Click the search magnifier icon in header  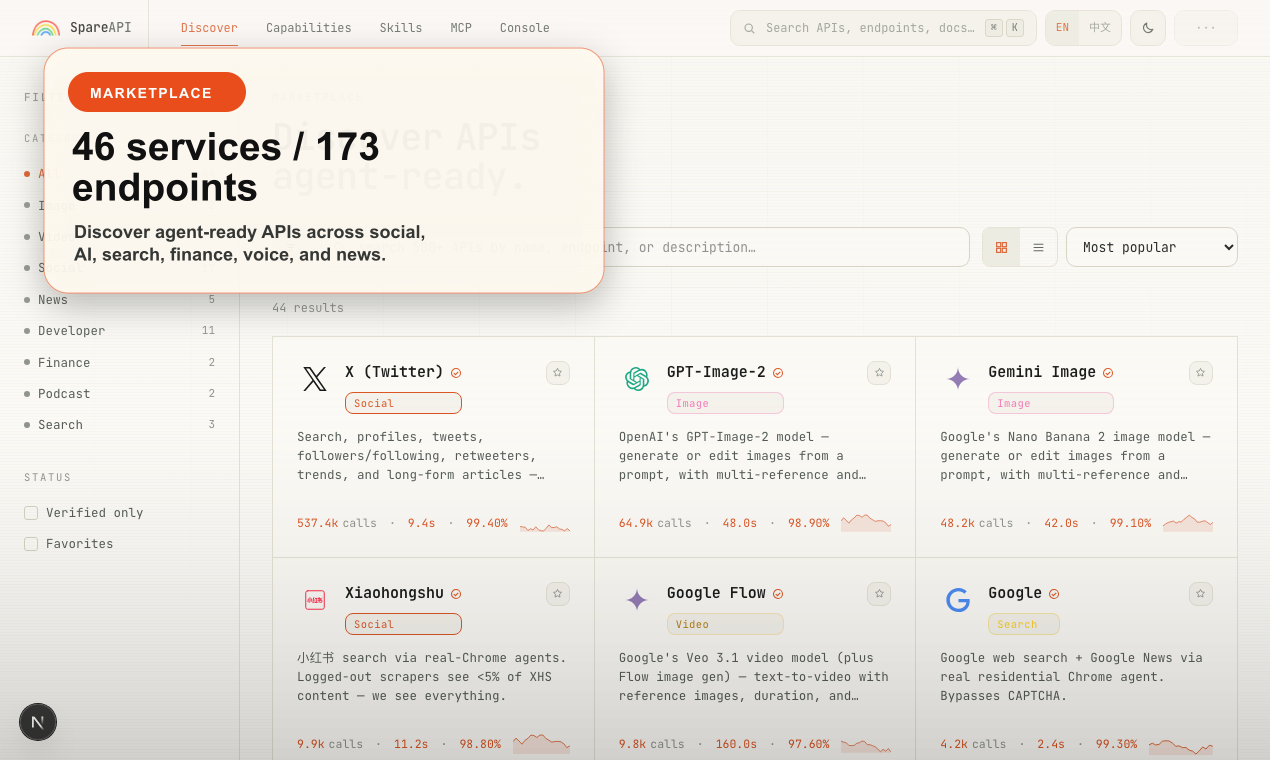tap(749, 28)
